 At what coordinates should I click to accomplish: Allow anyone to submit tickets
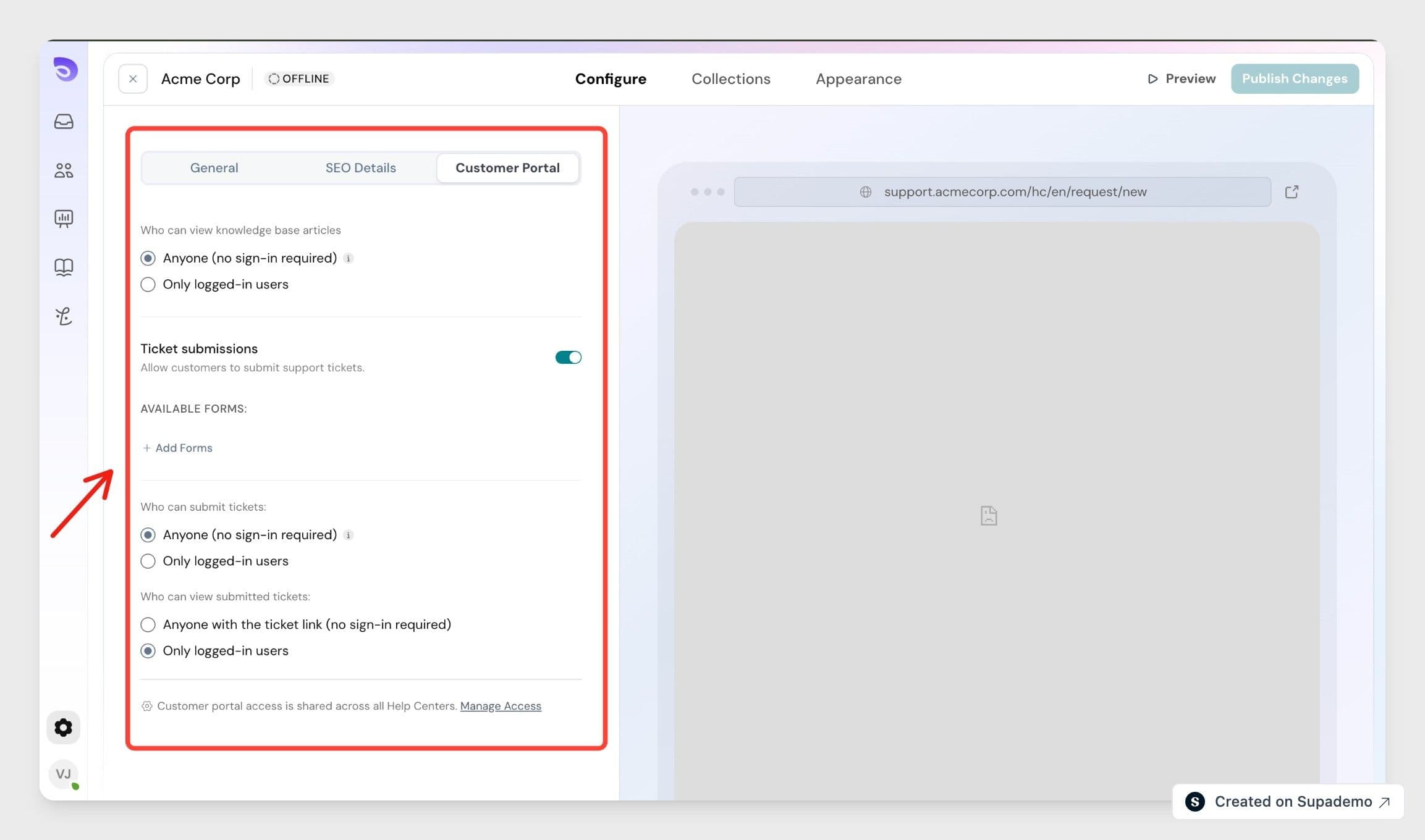[148, 535]
